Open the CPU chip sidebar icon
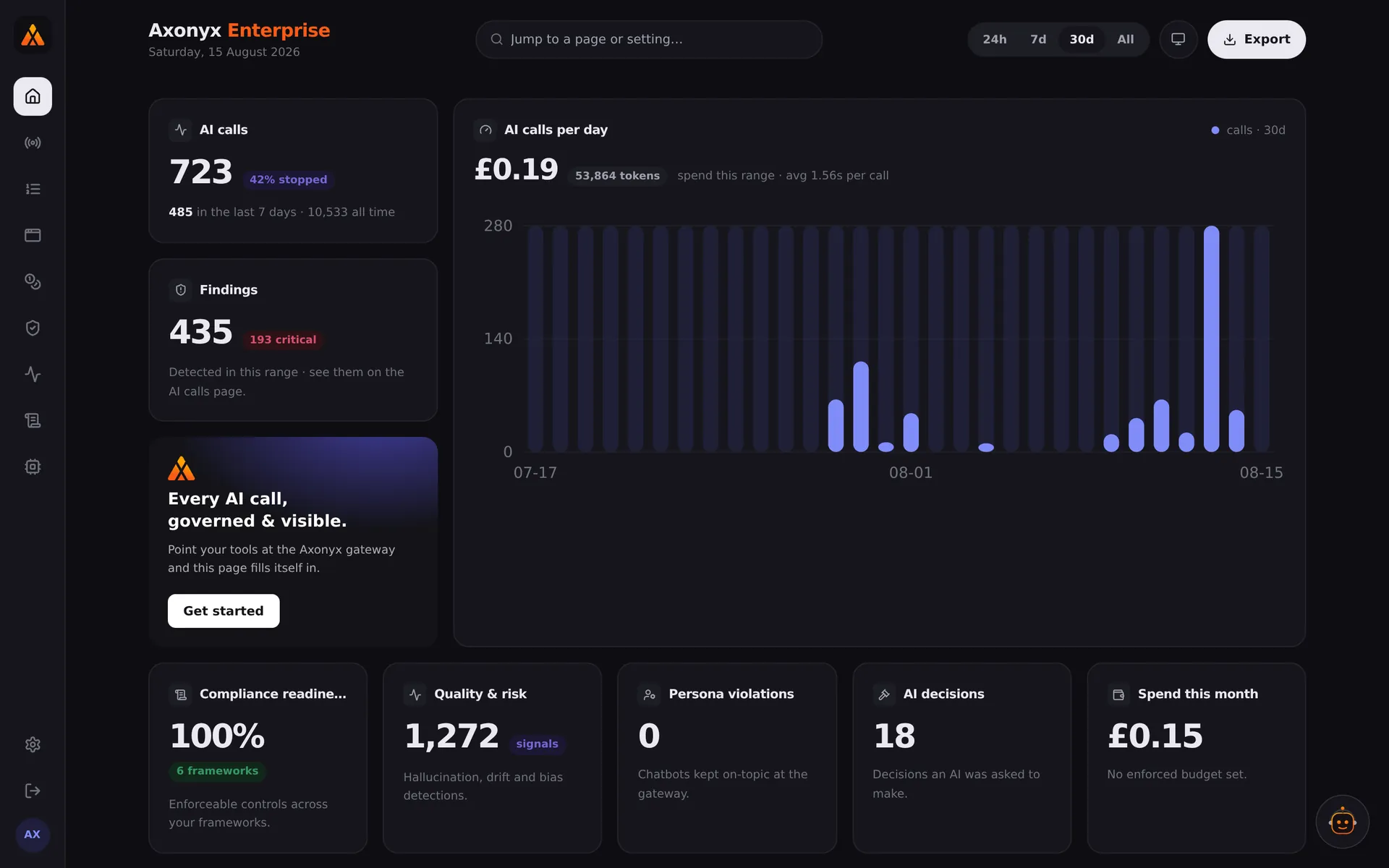This screenshot has height=868, width=1389. pos(33,467)
